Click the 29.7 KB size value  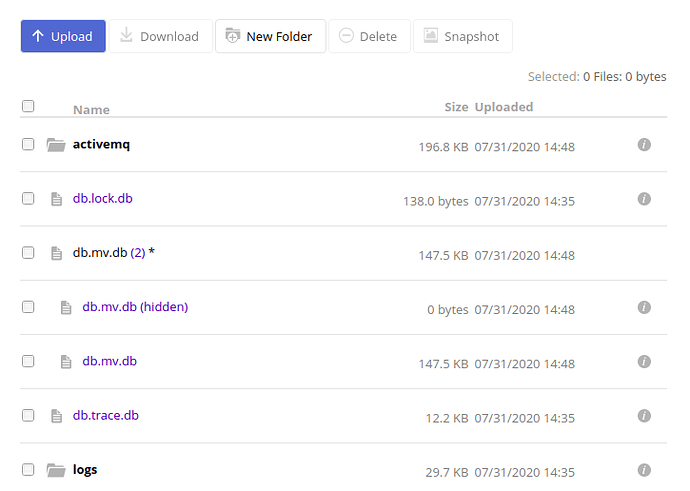pos(447,473)
